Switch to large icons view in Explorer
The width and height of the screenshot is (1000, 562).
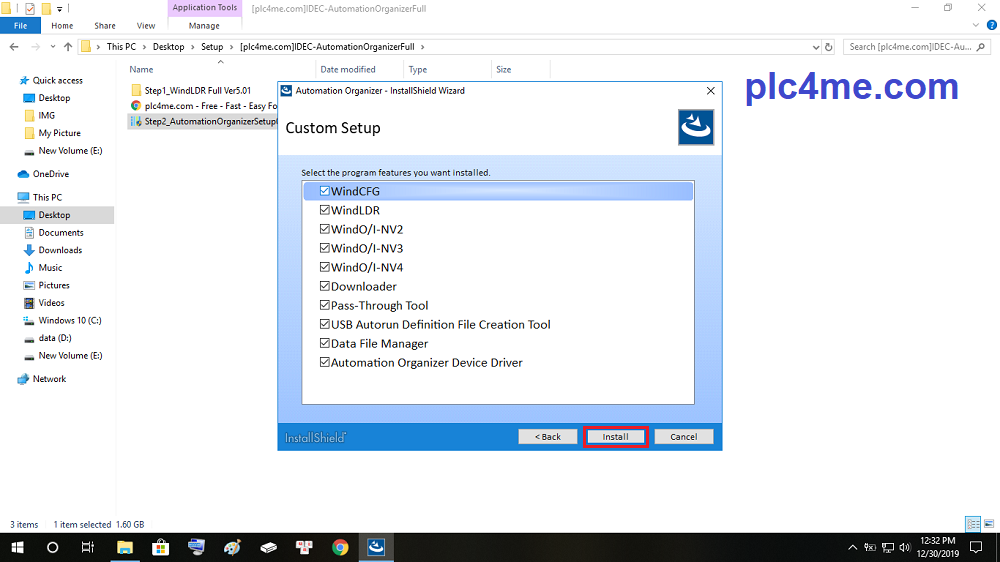tap(988, 524)
